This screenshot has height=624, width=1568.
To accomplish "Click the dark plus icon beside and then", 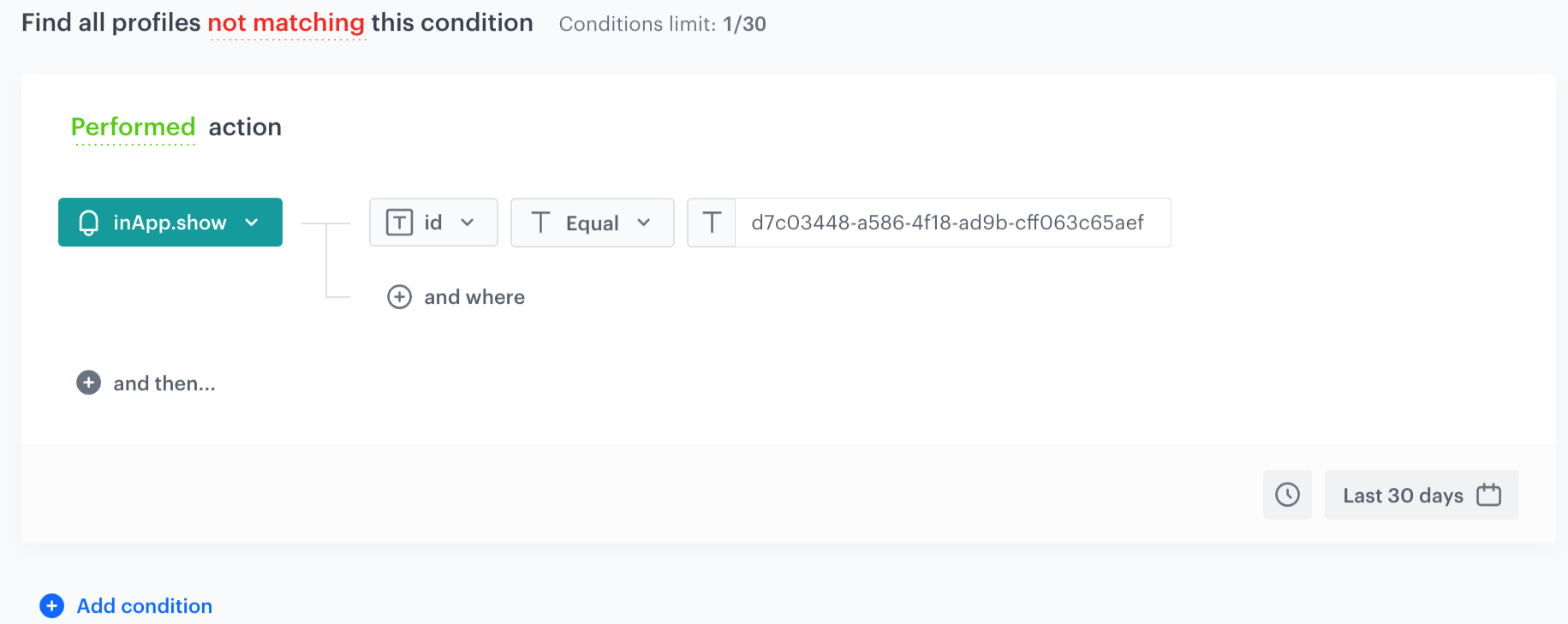I will 88,383.
